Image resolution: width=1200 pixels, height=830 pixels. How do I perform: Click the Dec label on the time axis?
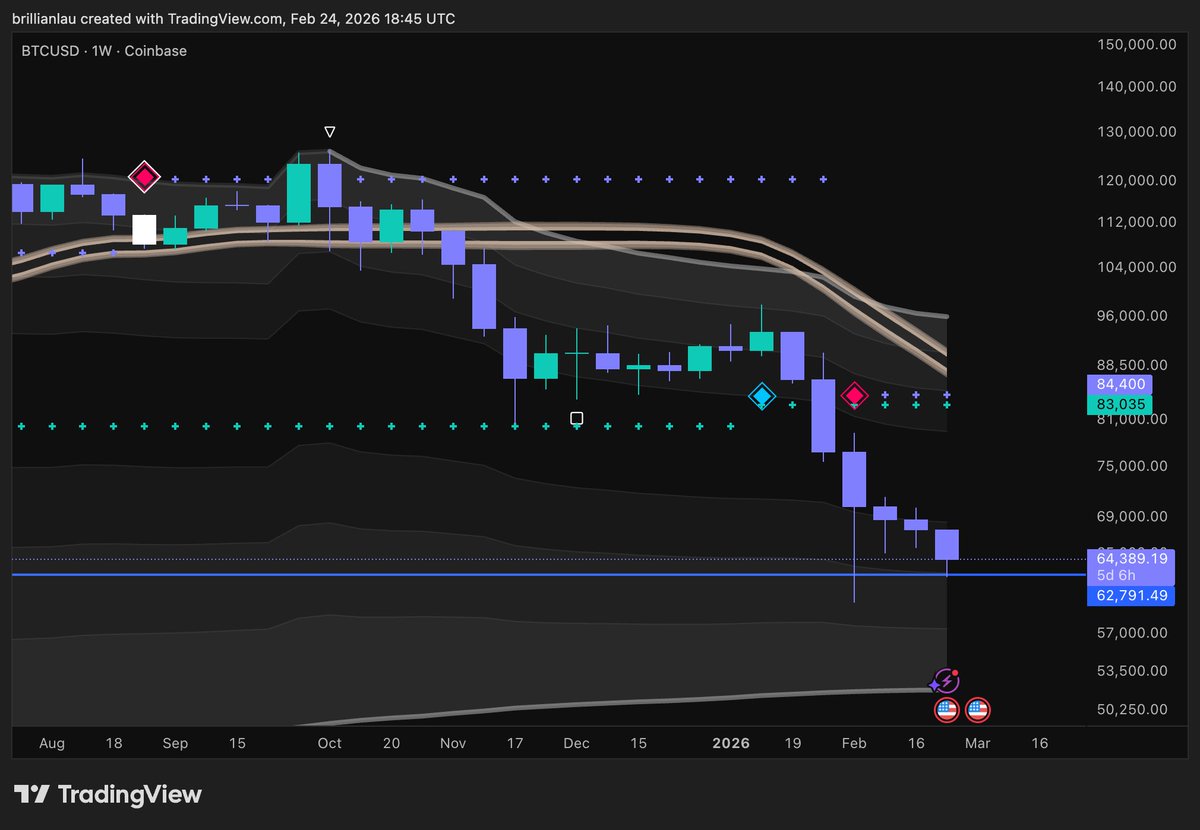(x=576, y=743)
